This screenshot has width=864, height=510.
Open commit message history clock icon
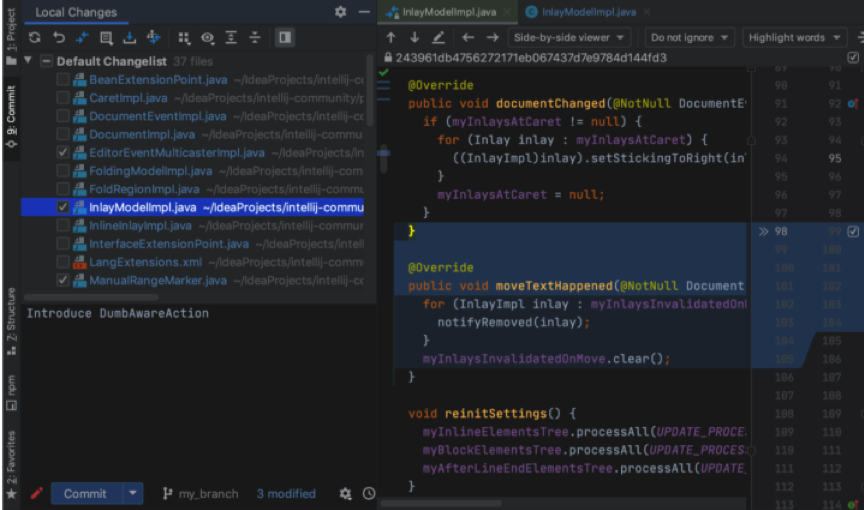click(x=369, y=493)
